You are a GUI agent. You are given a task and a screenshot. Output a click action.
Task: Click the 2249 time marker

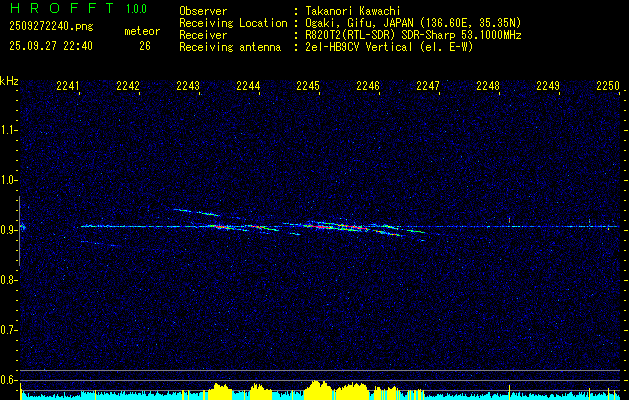click(x=548, y=86)
